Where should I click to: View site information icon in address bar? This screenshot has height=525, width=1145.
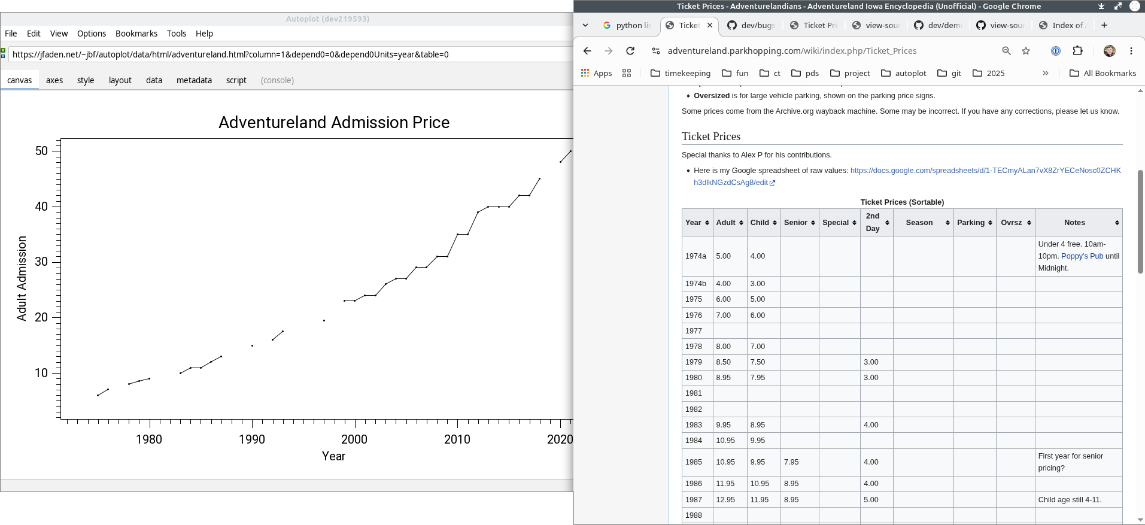coord(656,51)
